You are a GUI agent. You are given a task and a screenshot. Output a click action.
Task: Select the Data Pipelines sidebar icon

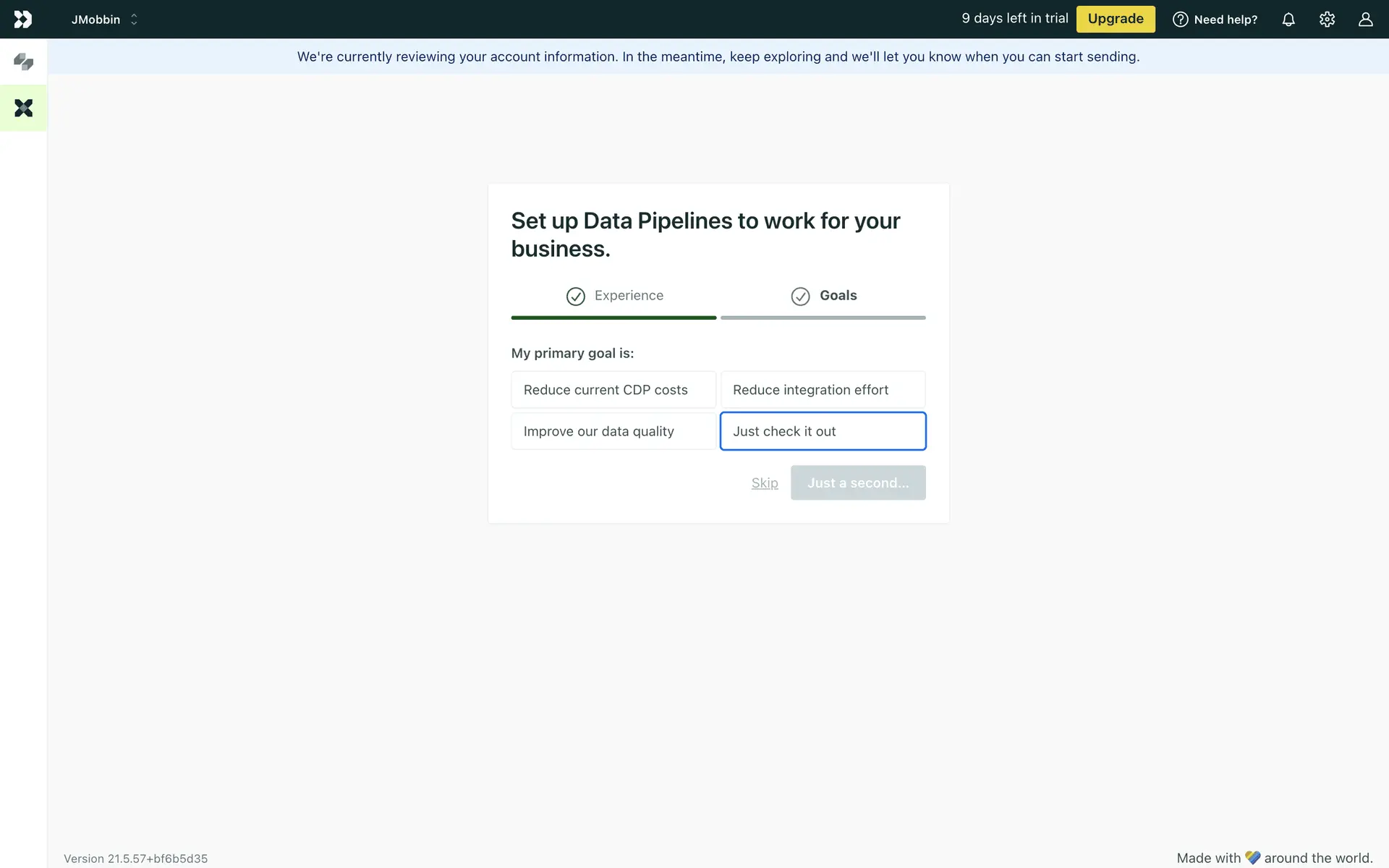(x=23, y=108)
